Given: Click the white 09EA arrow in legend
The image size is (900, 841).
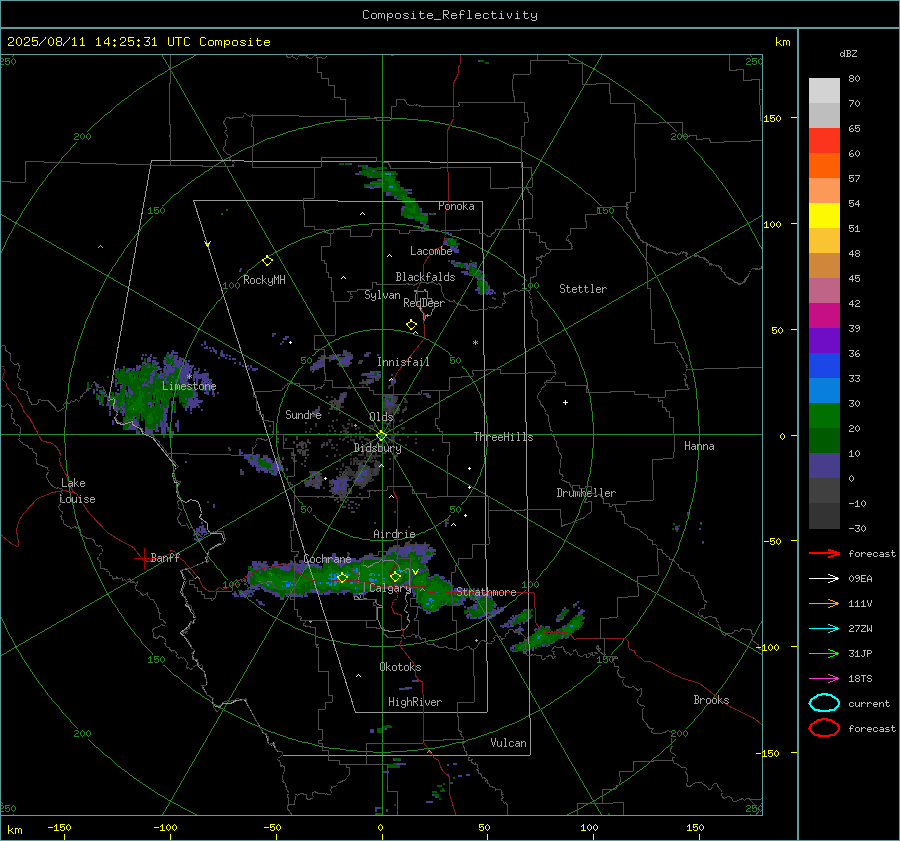Looking at the screenshot, I should (824, 578).
